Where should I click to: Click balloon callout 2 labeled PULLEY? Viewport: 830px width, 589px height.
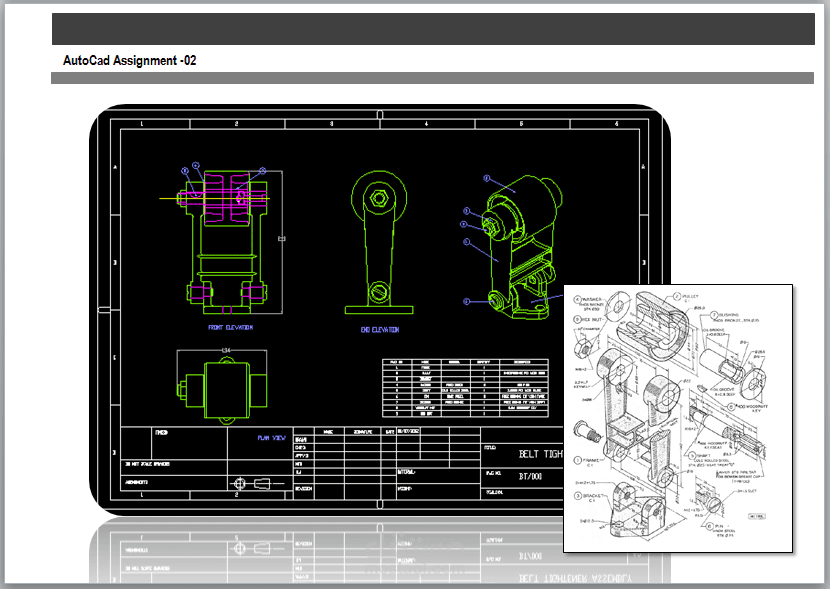click(677, 295)
